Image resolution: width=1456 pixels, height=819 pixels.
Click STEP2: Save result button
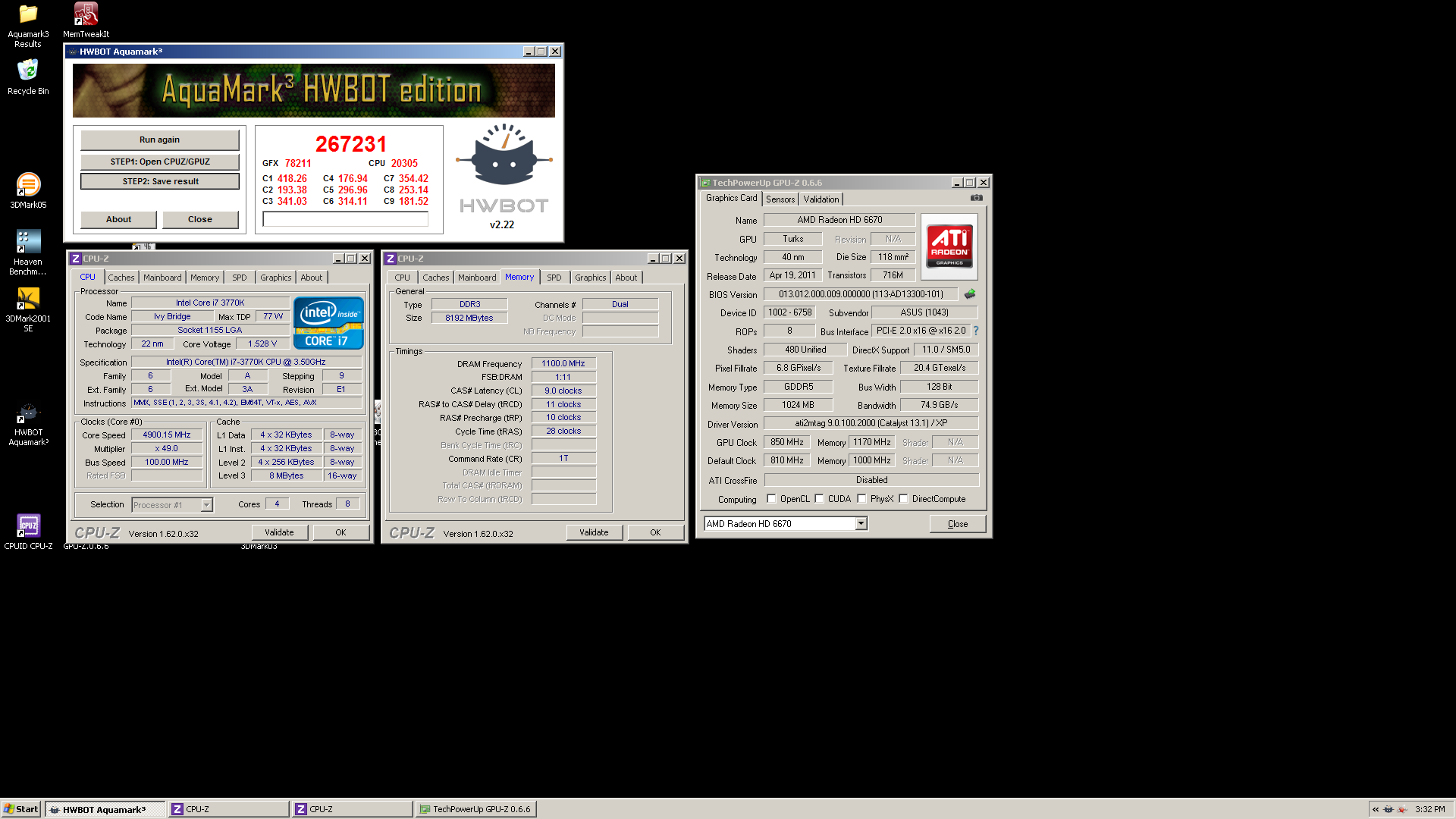tap(160, 181)
